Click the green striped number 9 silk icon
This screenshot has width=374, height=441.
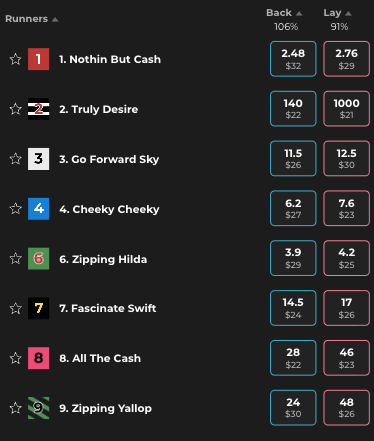coord(38,408)
